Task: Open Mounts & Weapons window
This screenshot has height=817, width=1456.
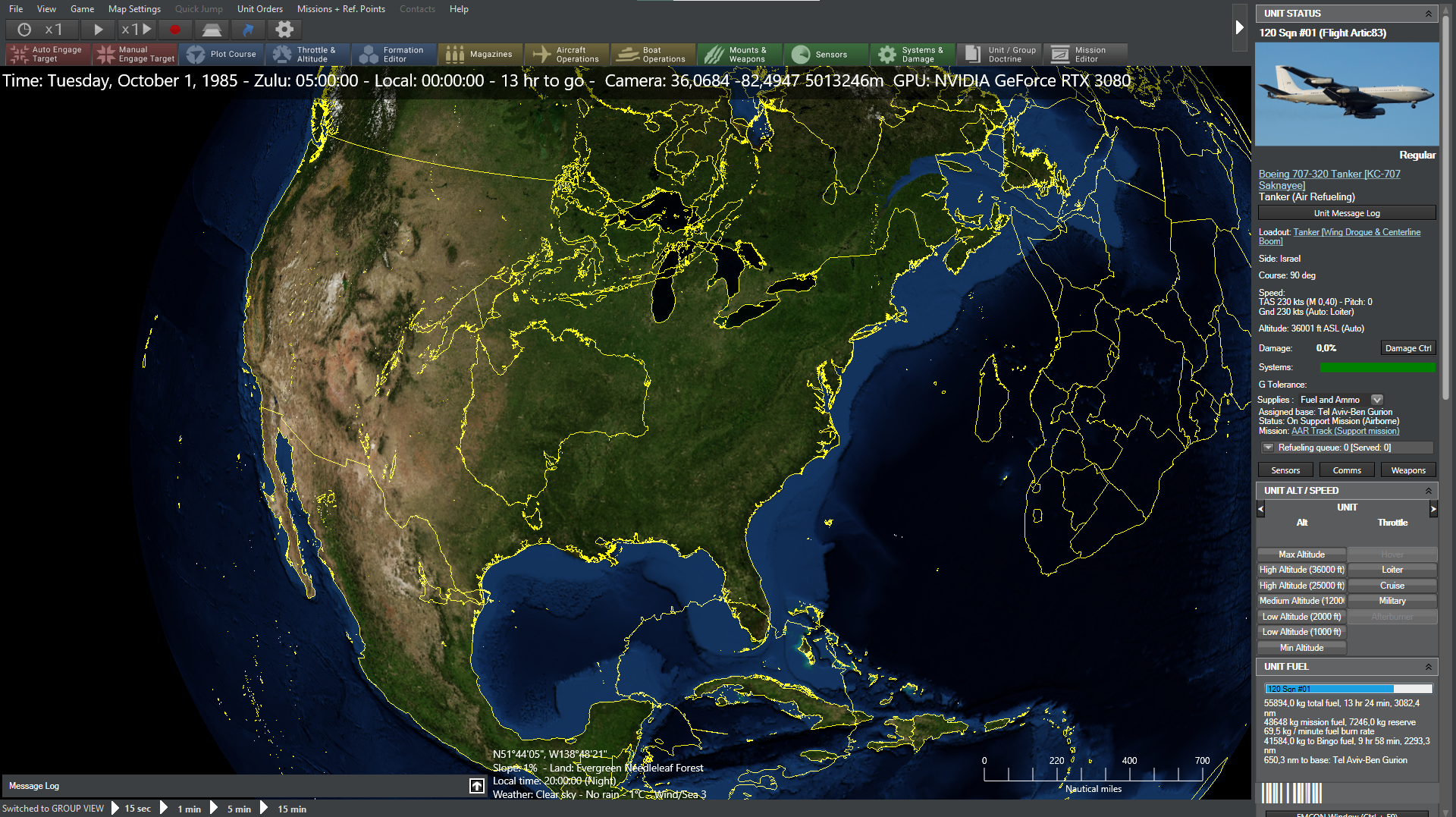Action: click(x=740, y=55)
